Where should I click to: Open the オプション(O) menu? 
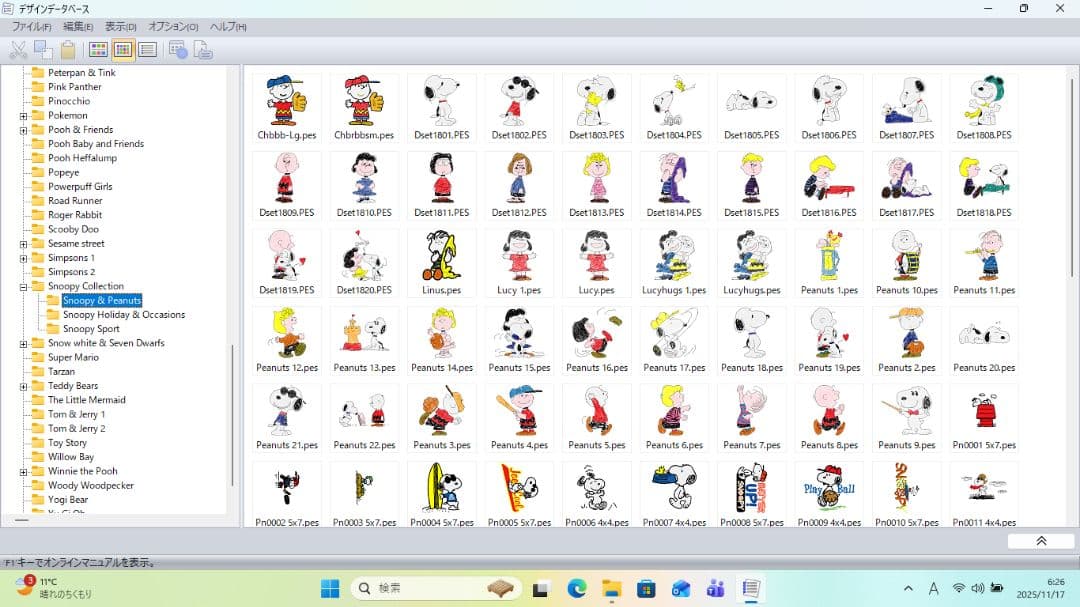[x=173, y=26]
